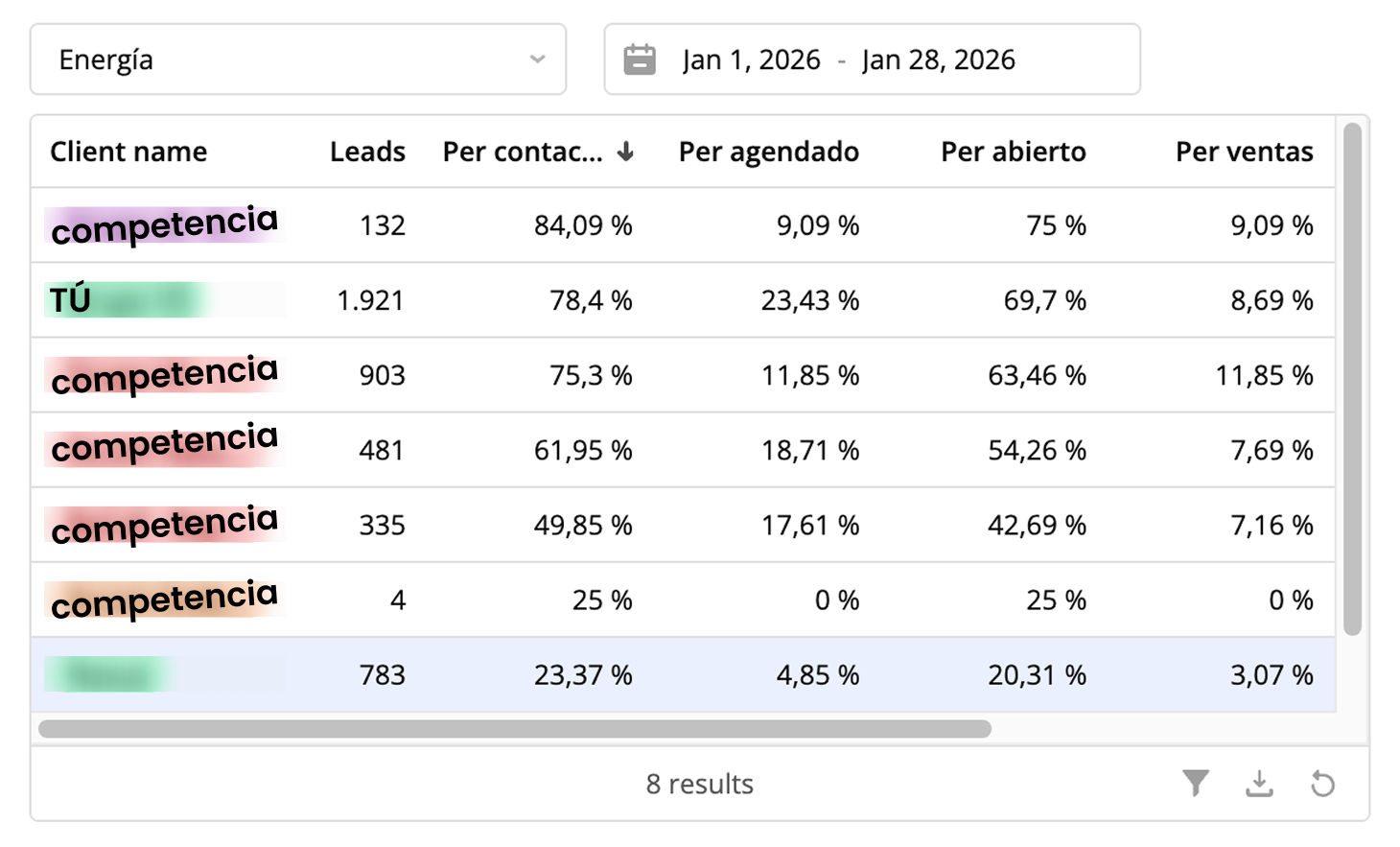Sort by Per agendado column header
1400x847 pixels.
coord(768,152)
